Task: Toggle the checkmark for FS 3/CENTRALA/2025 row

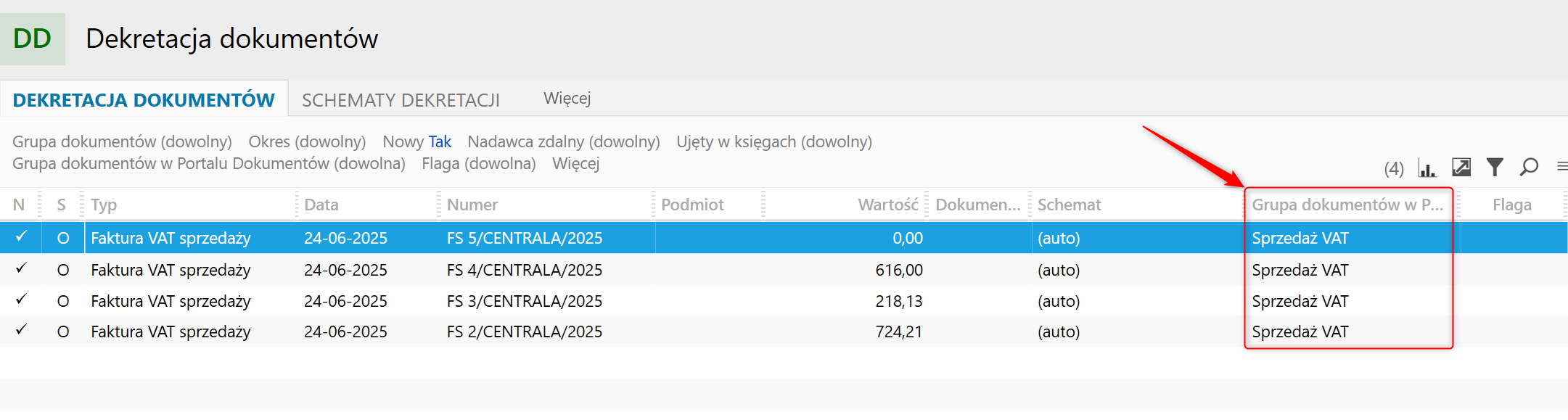Action: click(21, 300)
